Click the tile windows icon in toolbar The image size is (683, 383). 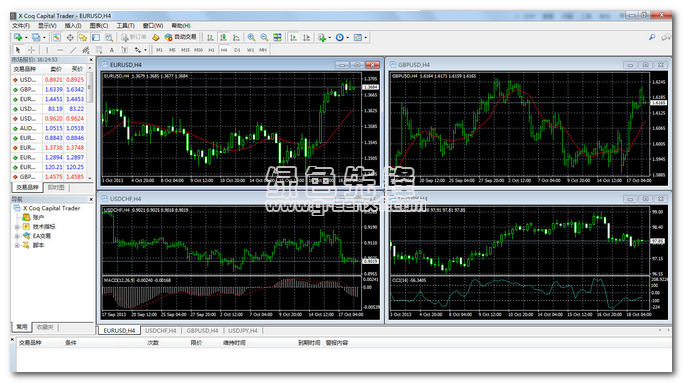click(277, 37)
